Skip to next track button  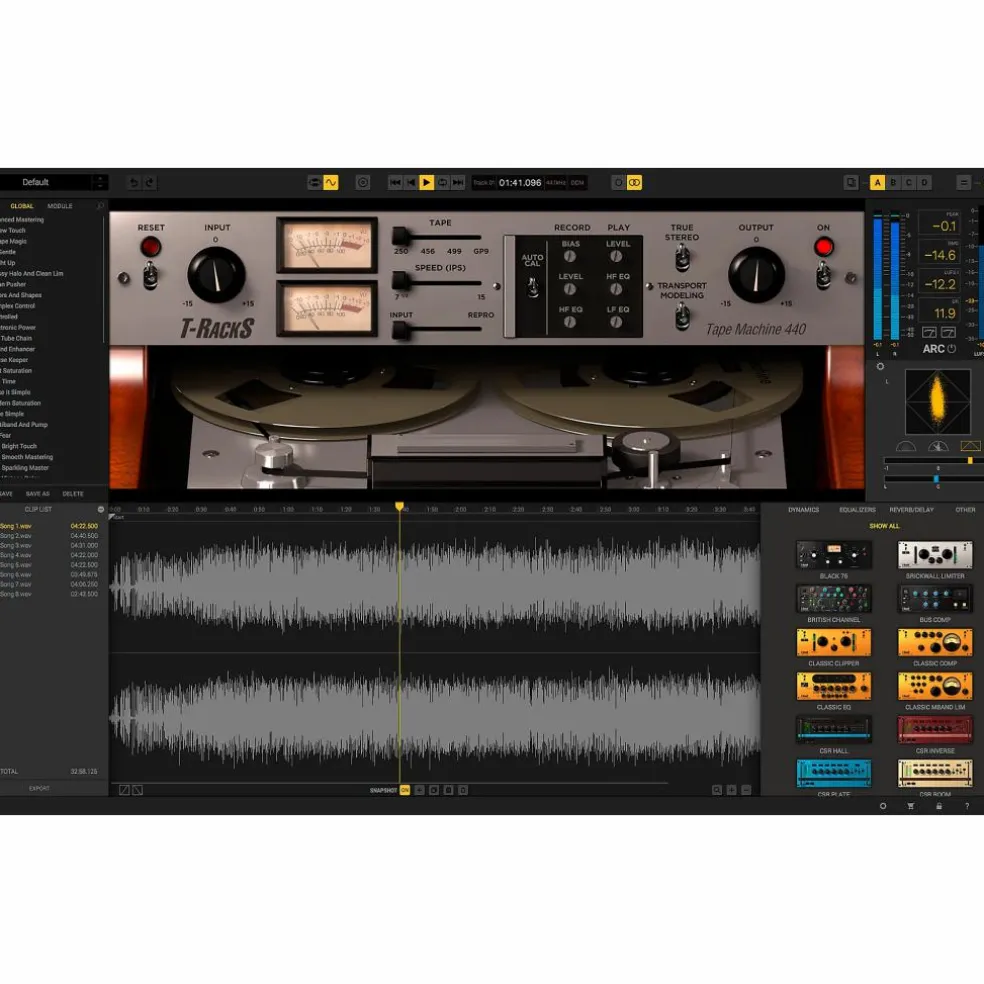(x=458, y=183)
